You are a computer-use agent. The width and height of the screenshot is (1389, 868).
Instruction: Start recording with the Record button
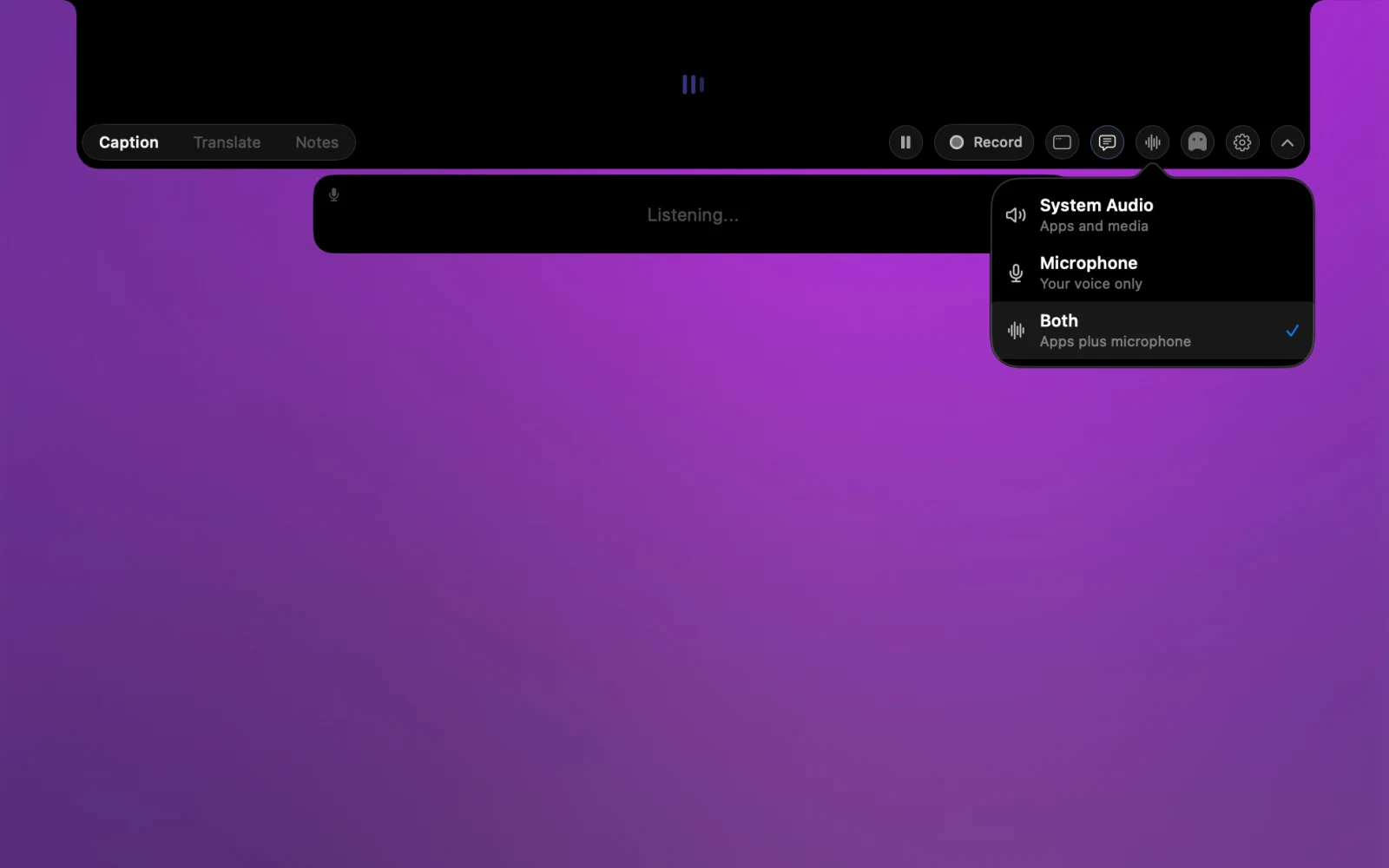point(984,142)
